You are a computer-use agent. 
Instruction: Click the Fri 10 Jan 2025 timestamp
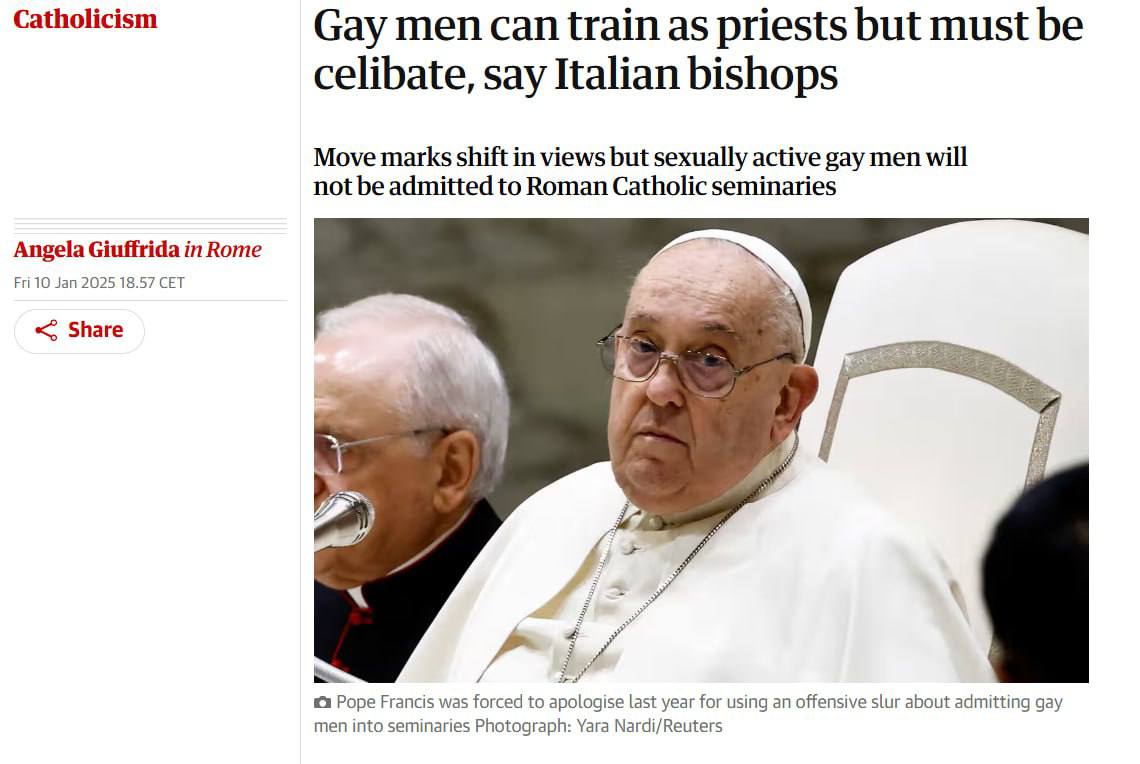pyautogui.click(x=99, y=283)
